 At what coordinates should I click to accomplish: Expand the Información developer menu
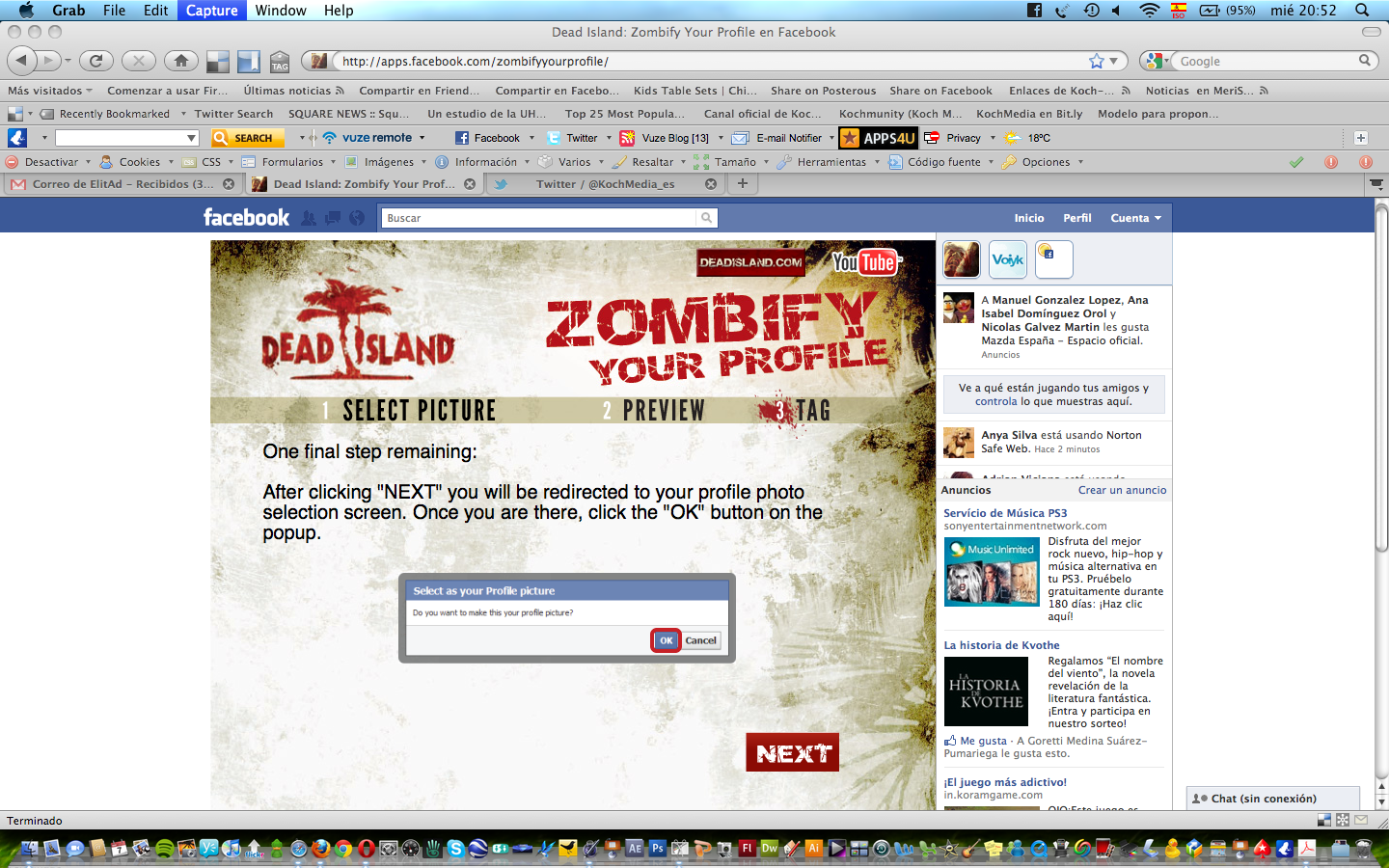[x=483, y=162]
